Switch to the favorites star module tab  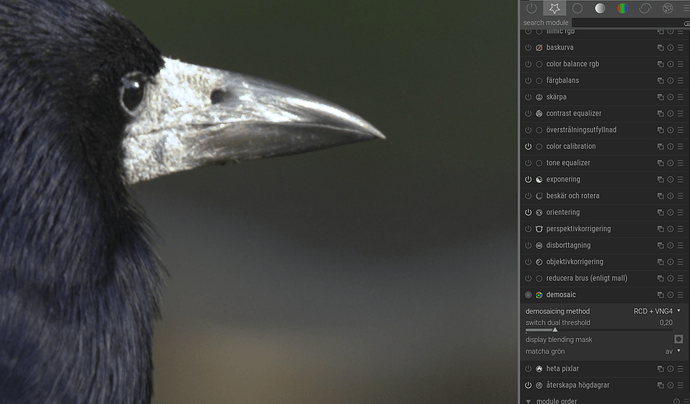554,8
